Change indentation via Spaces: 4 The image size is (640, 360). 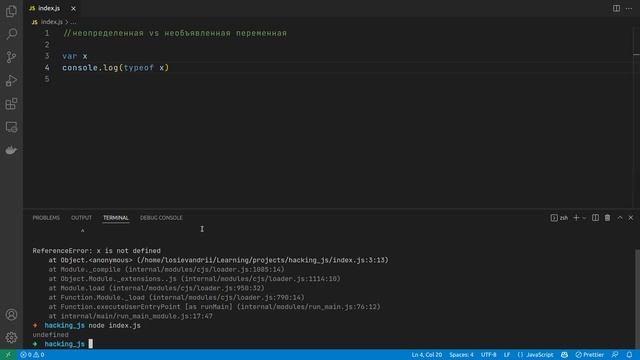click(x=462, y=355)
